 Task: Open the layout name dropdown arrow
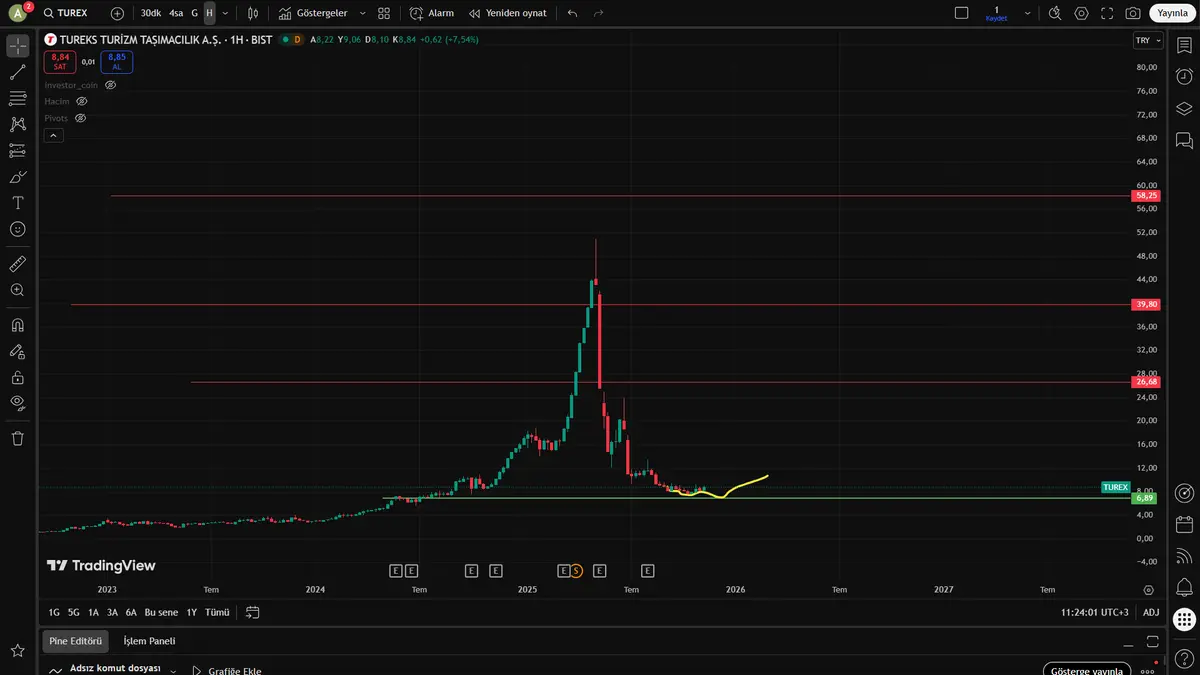click(x=1025, y=13)
